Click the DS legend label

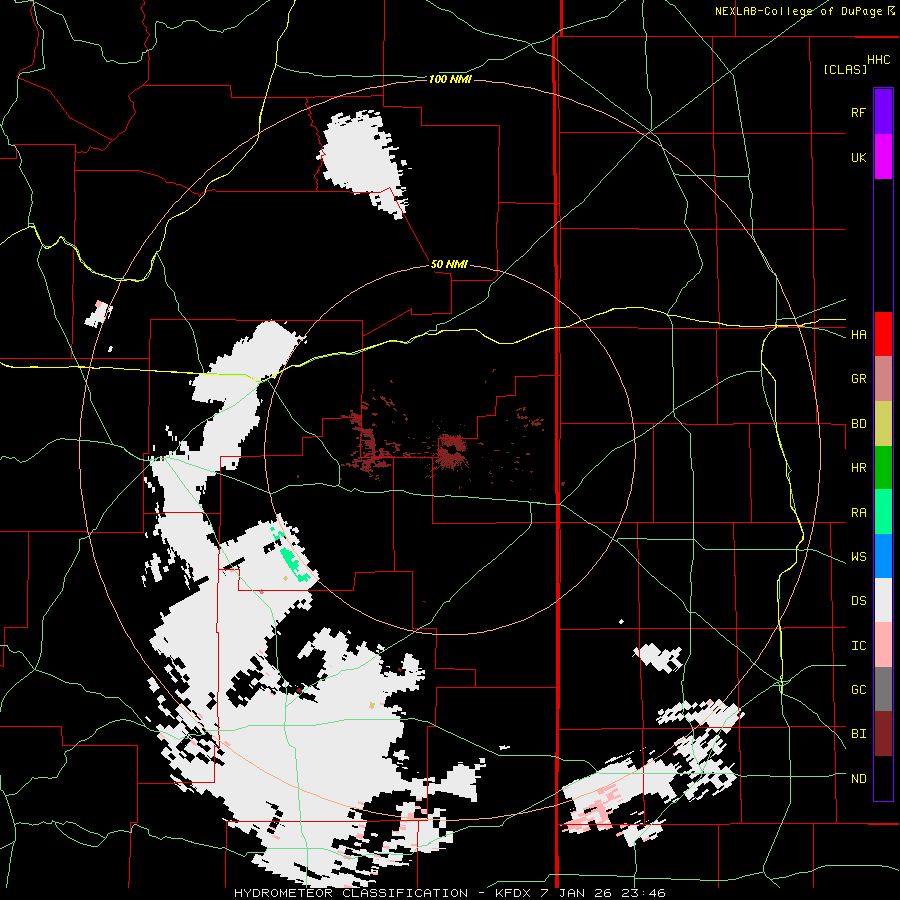[x=858, y=601]
